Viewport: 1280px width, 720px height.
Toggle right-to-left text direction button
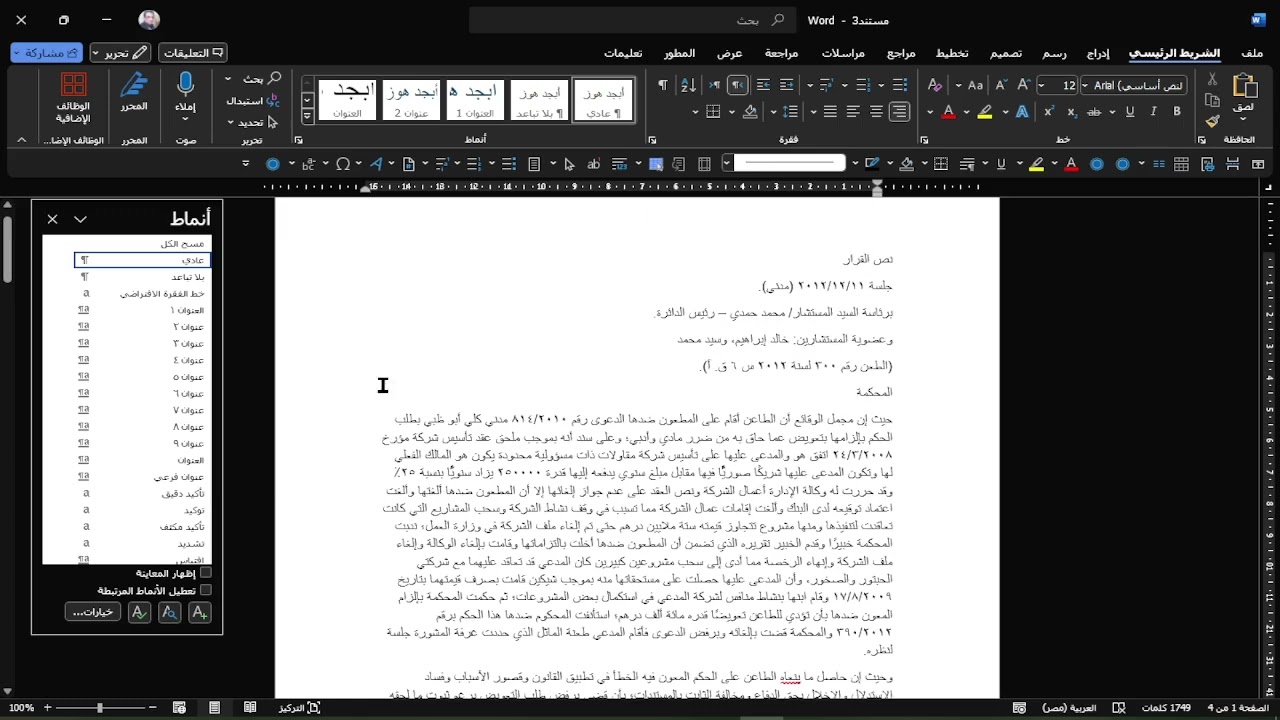point(737,86)
